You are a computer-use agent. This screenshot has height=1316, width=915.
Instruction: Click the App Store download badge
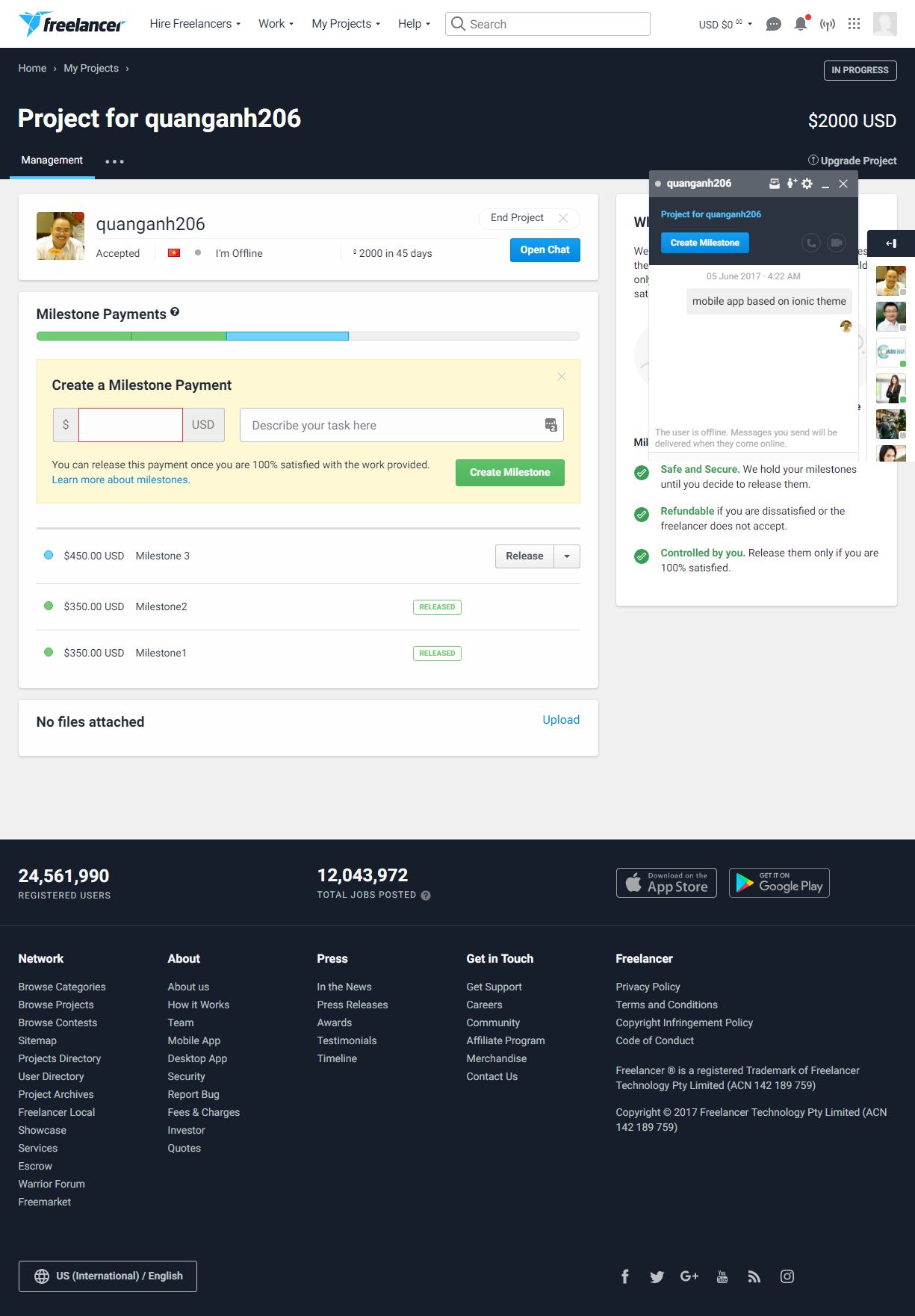tap(666, 883)
